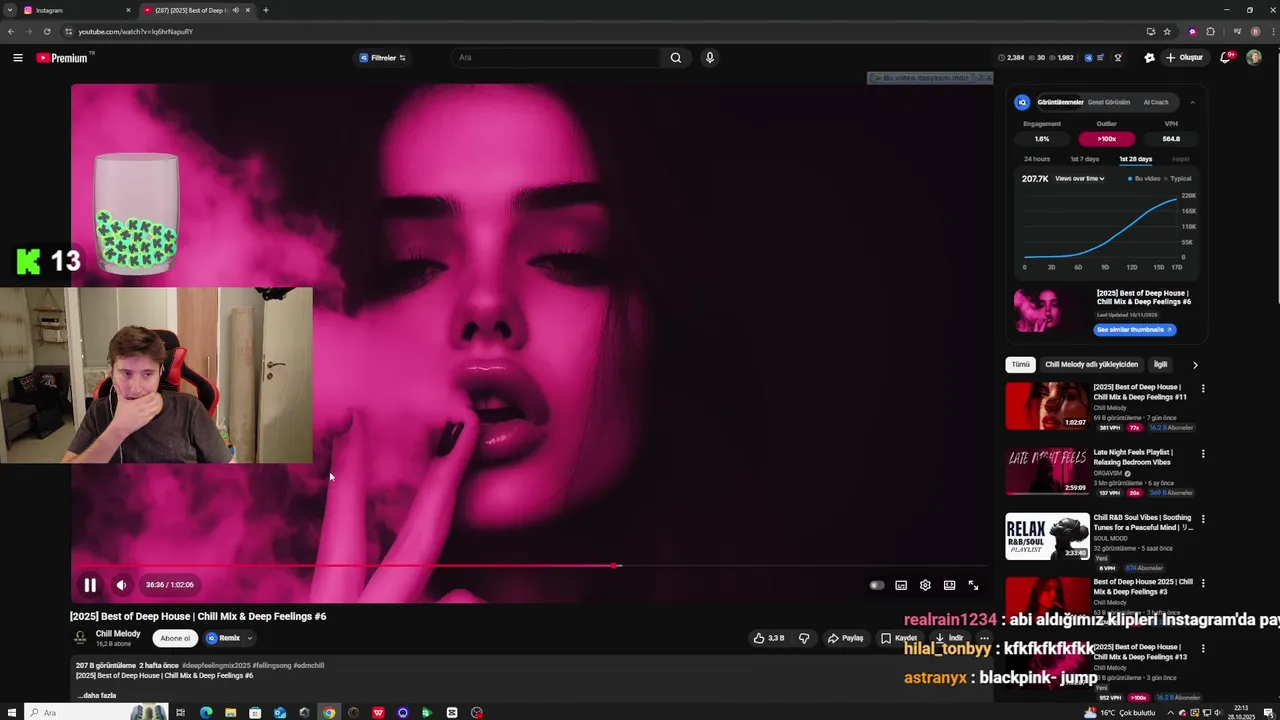This screenshot has height=720, width=1280.
Task: Expand description with ...daha fazla
Action: [98, 695]
